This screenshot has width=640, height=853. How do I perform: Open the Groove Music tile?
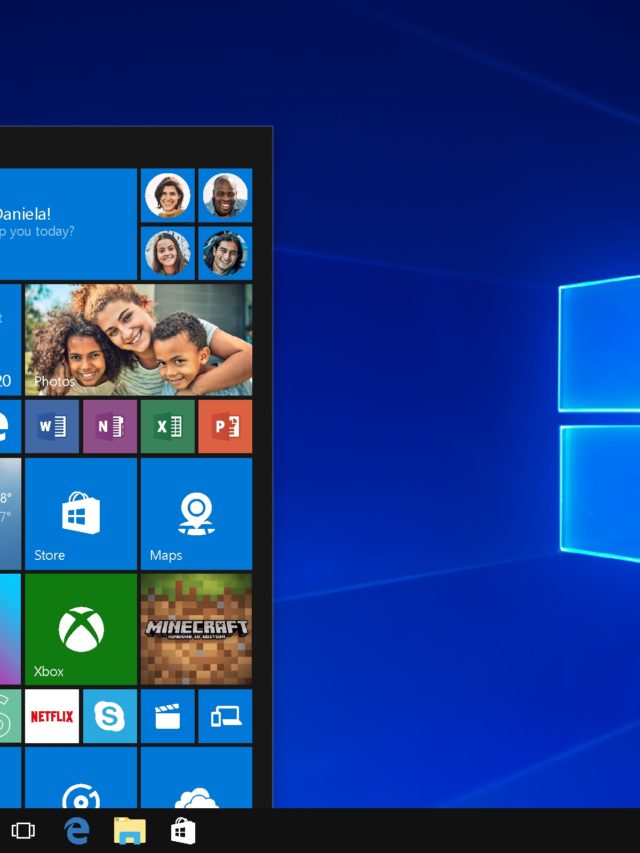pos(81,777)
